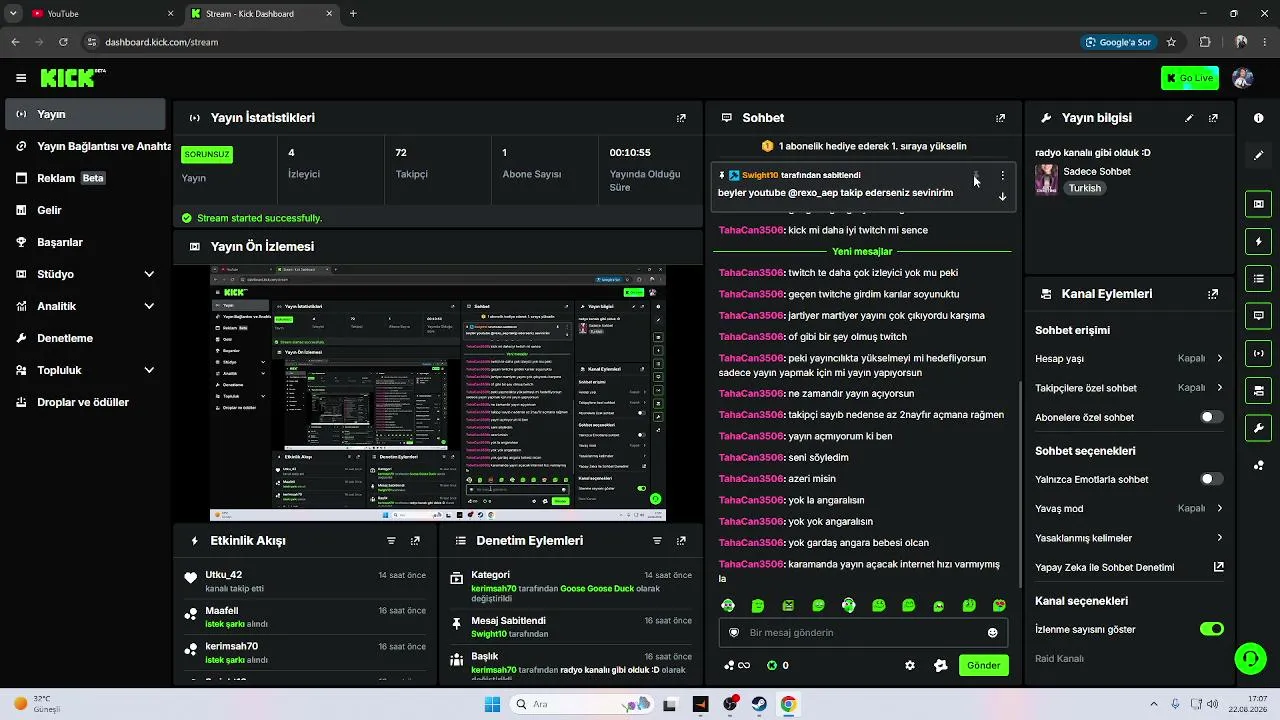Click the Bir mesaj gönderin input
The width and height of the screenshot is (1280, 720).
click(863, 633)
